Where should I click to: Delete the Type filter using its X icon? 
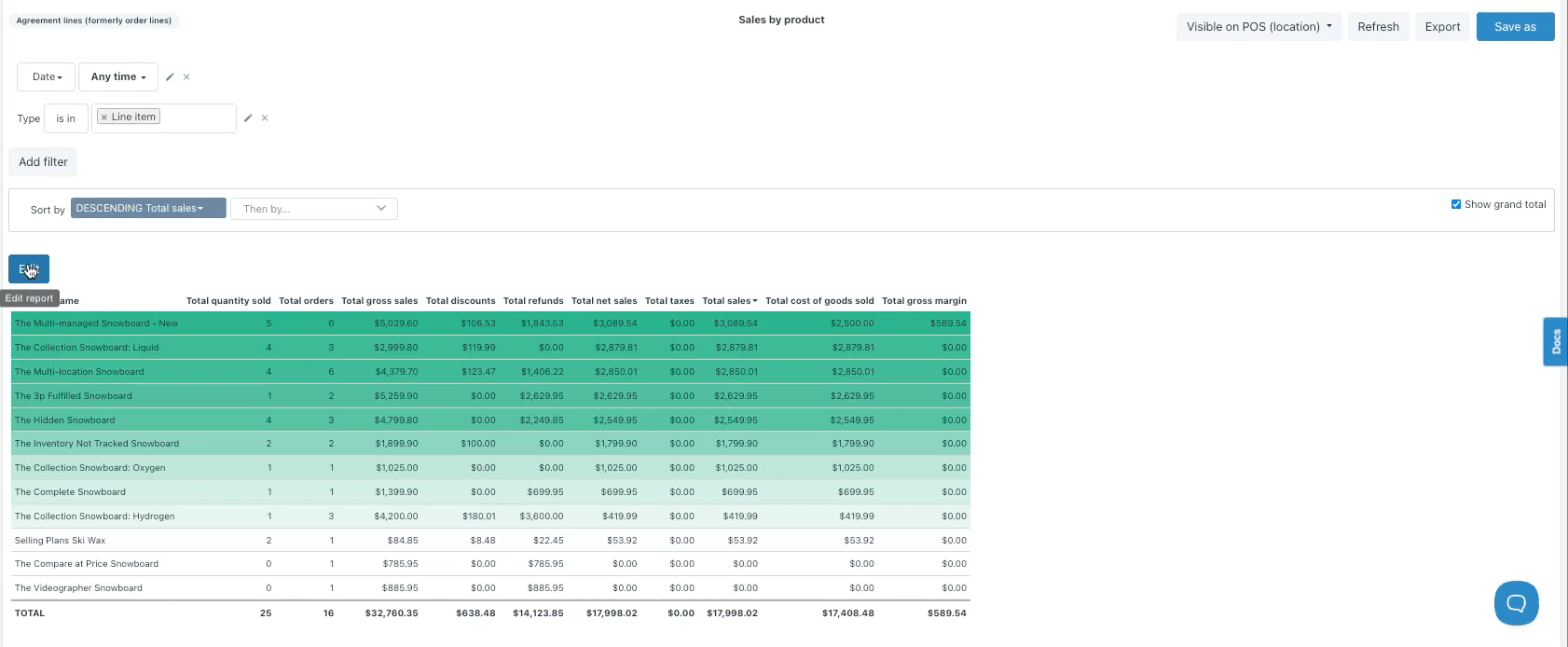[x=265, y=118]
